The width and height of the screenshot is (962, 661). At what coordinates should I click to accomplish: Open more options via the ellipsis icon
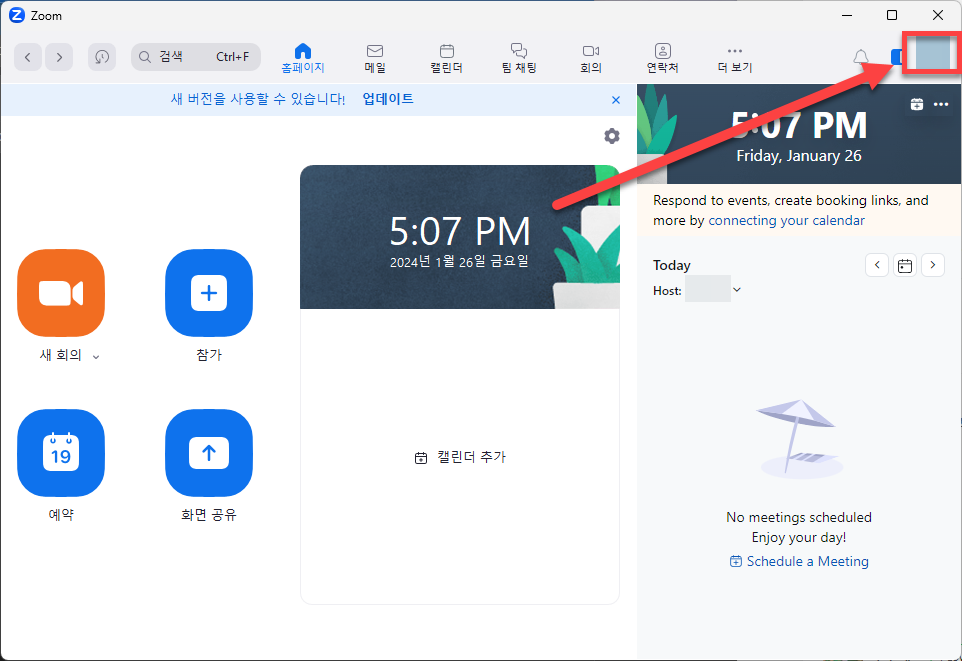(x=941, y=104)
